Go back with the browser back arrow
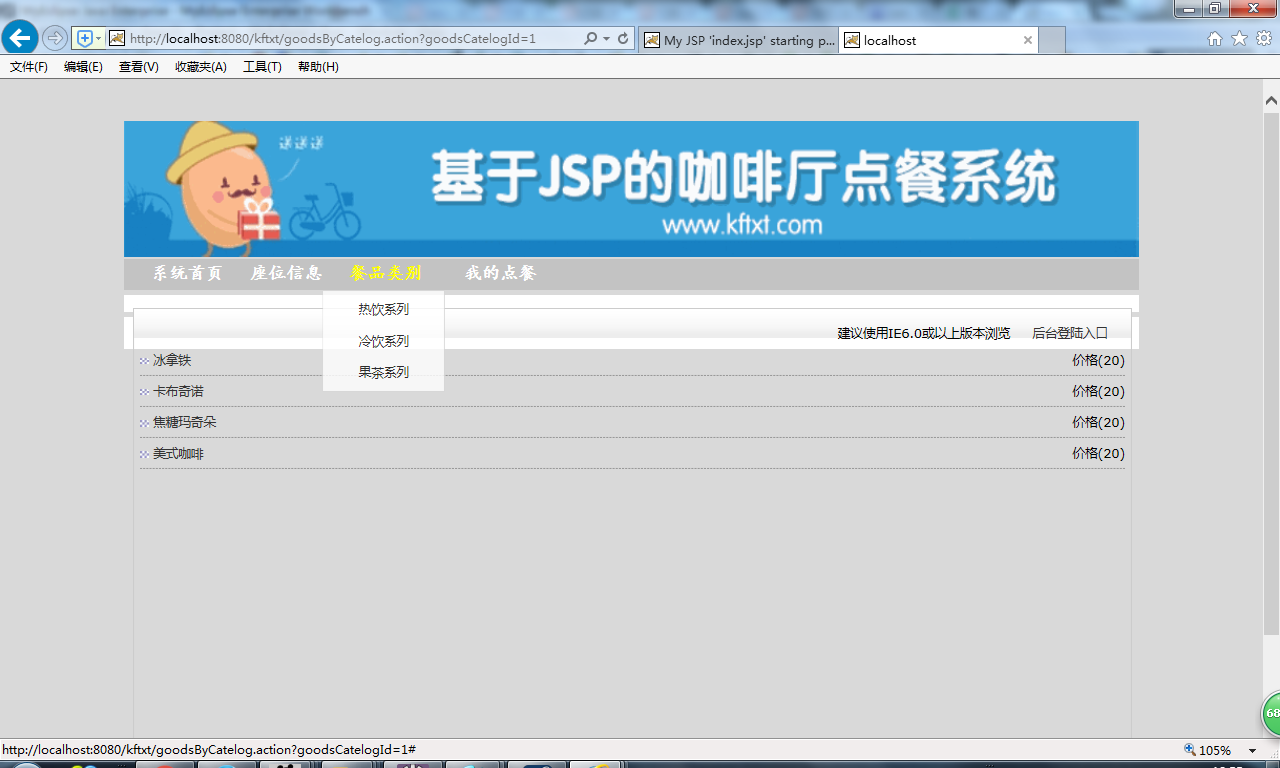 tap(19, 38)
